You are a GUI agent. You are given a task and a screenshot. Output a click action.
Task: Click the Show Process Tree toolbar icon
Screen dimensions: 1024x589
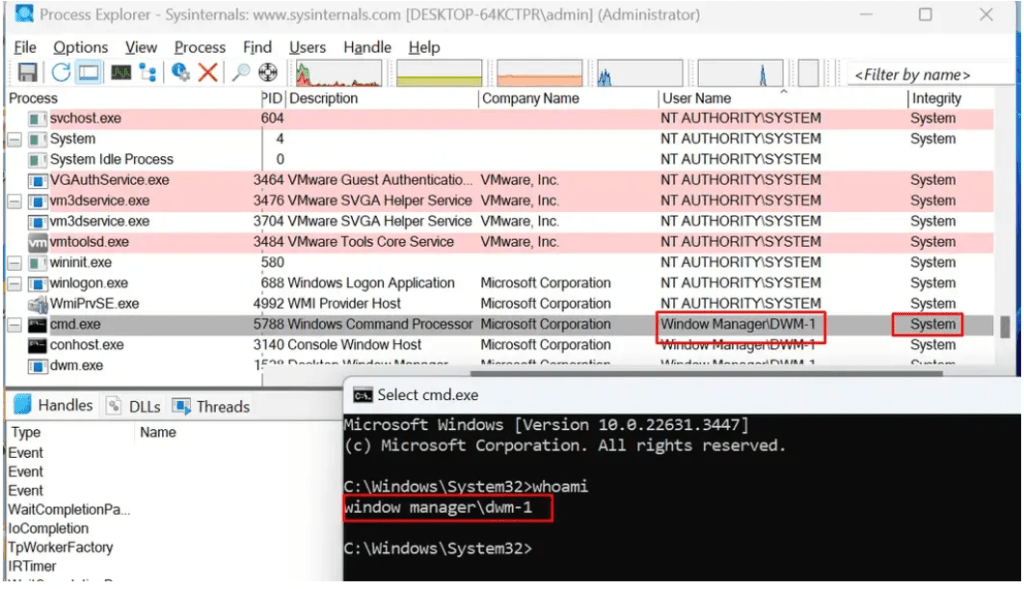148,72
